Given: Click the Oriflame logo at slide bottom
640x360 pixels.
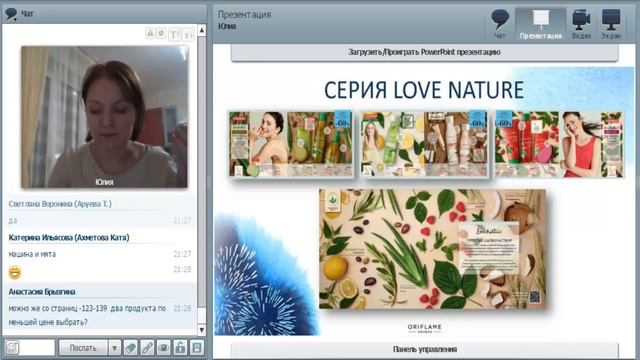Looking at the screenshot, I should point(424,328).
